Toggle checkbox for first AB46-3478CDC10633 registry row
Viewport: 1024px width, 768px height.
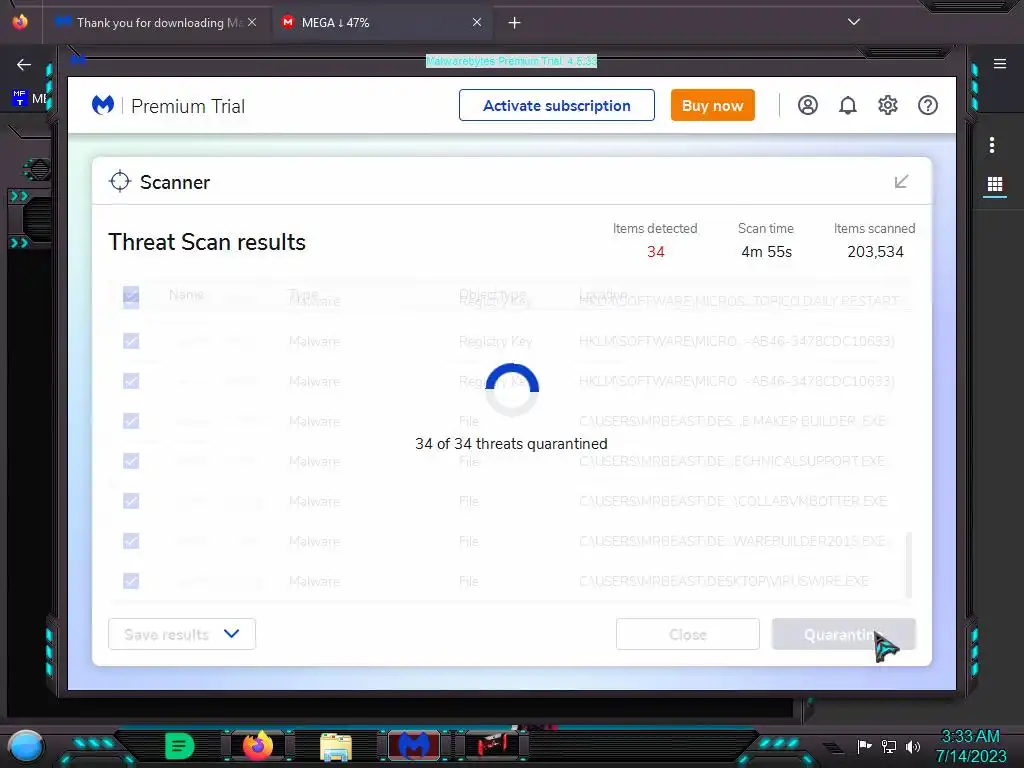click(131, 341)
